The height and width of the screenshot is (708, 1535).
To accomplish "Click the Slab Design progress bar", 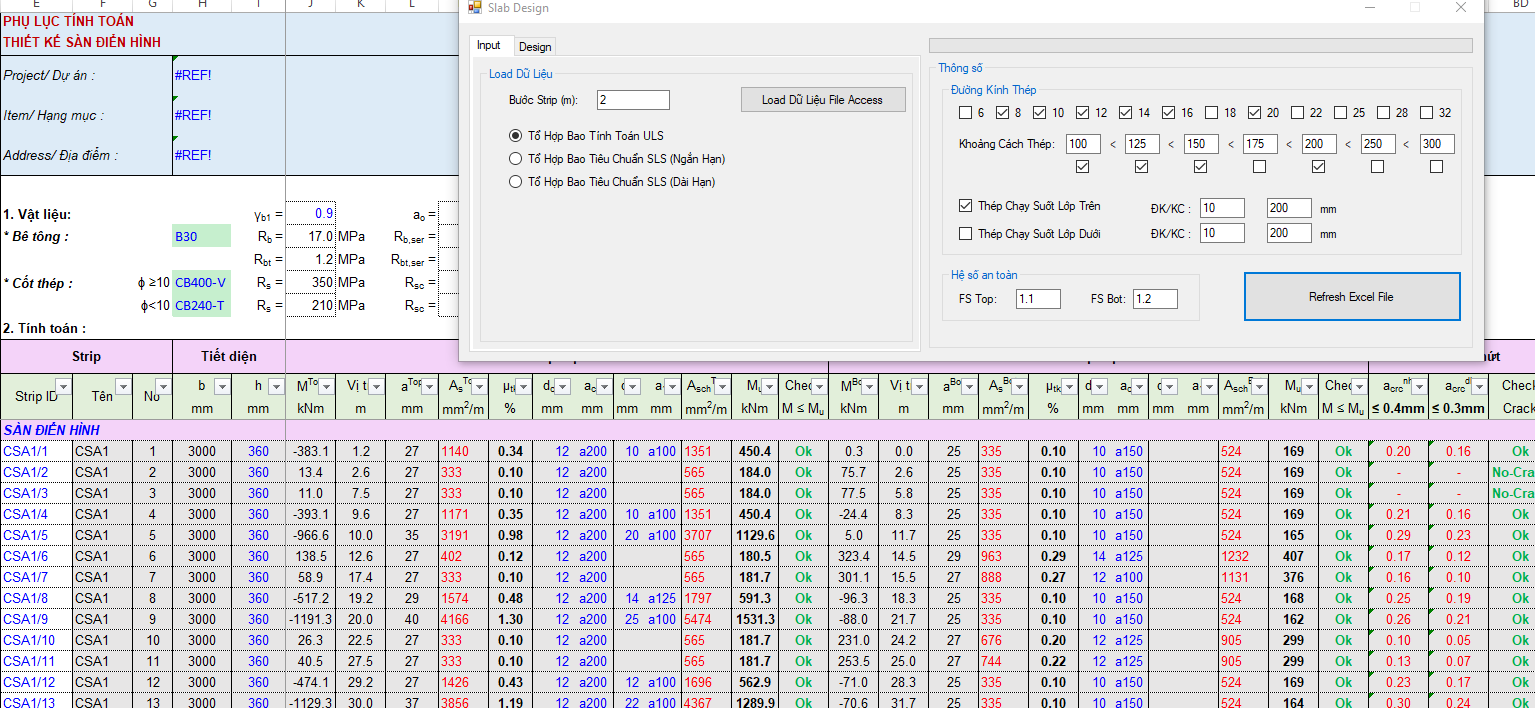I will pos(1200,45).
